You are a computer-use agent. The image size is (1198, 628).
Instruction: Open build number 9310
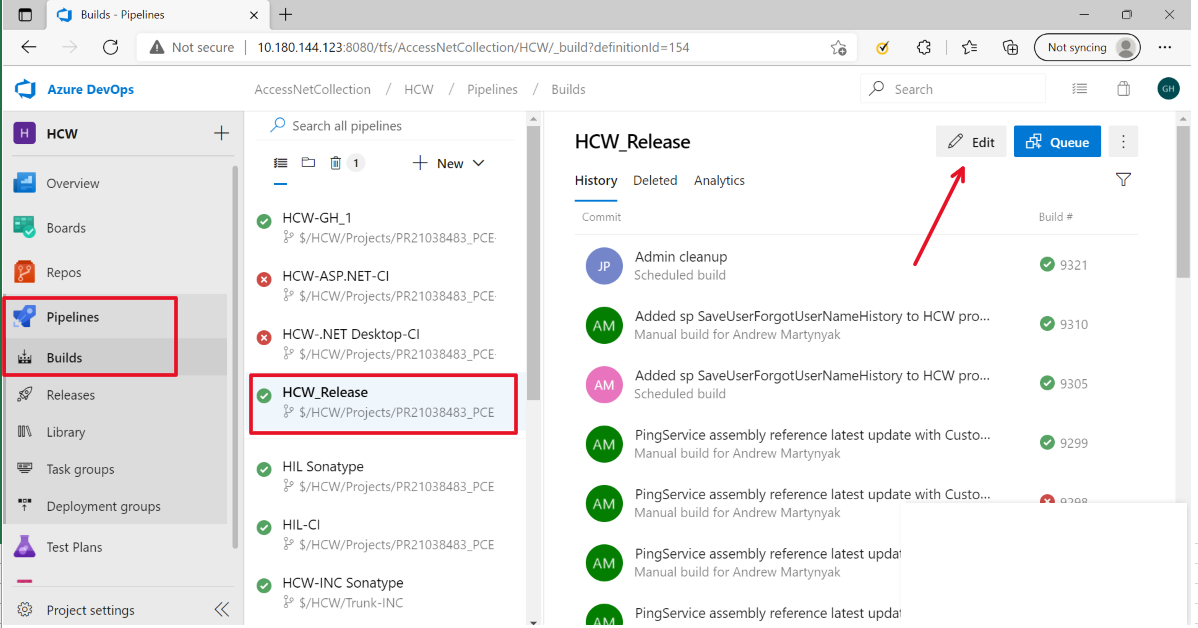pos(1073,325)
